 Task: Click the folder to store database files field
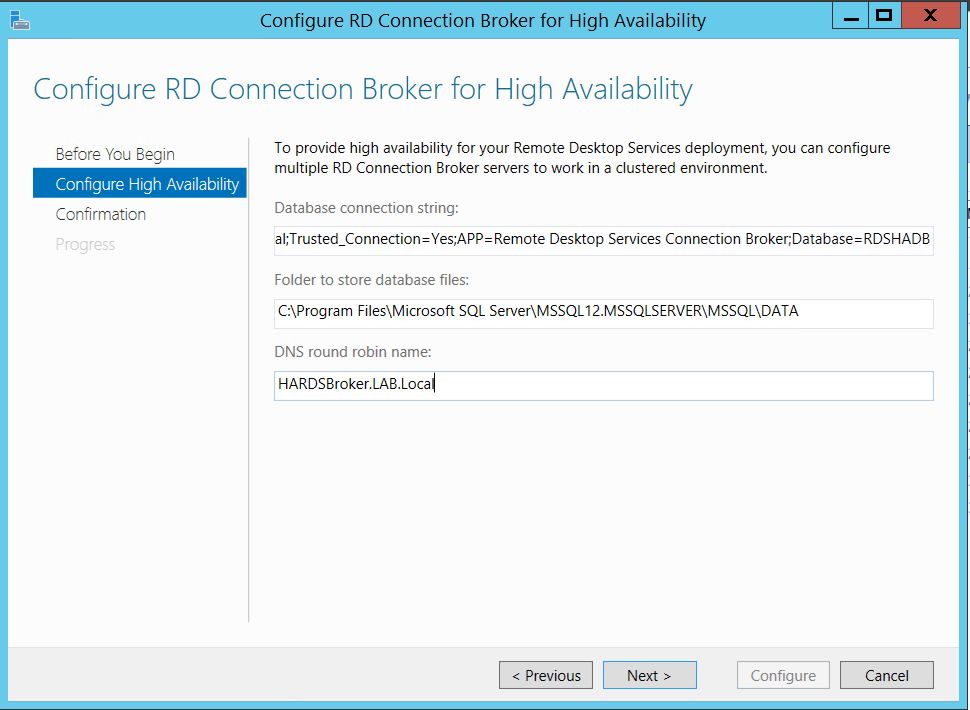tap(602, 311)
